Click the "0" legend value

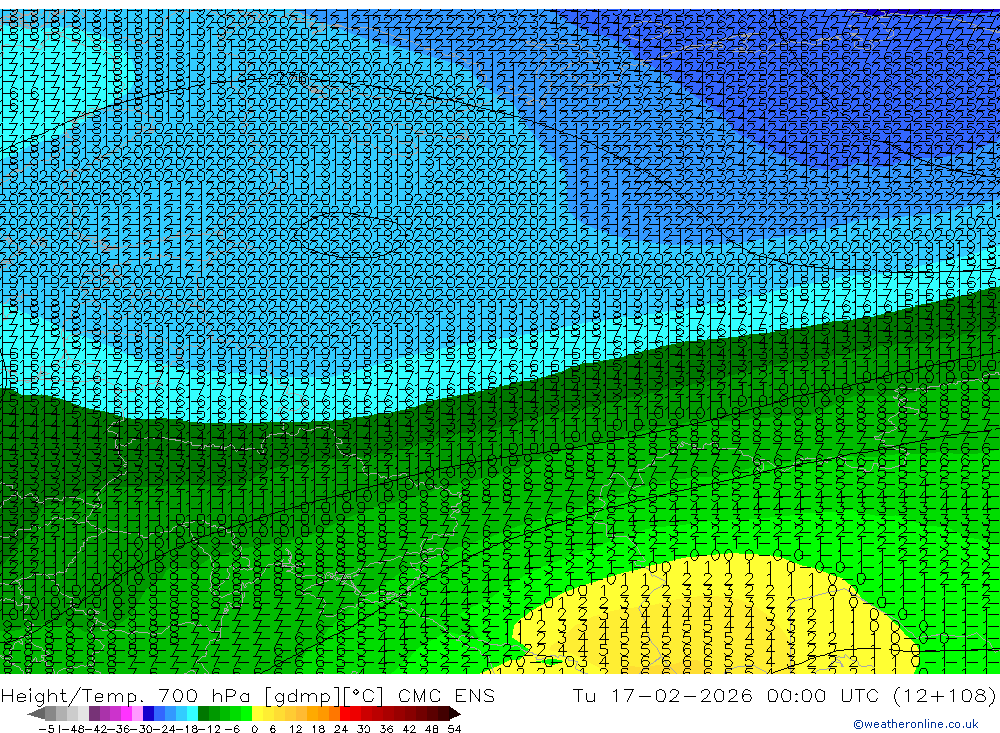pos(254,729)
